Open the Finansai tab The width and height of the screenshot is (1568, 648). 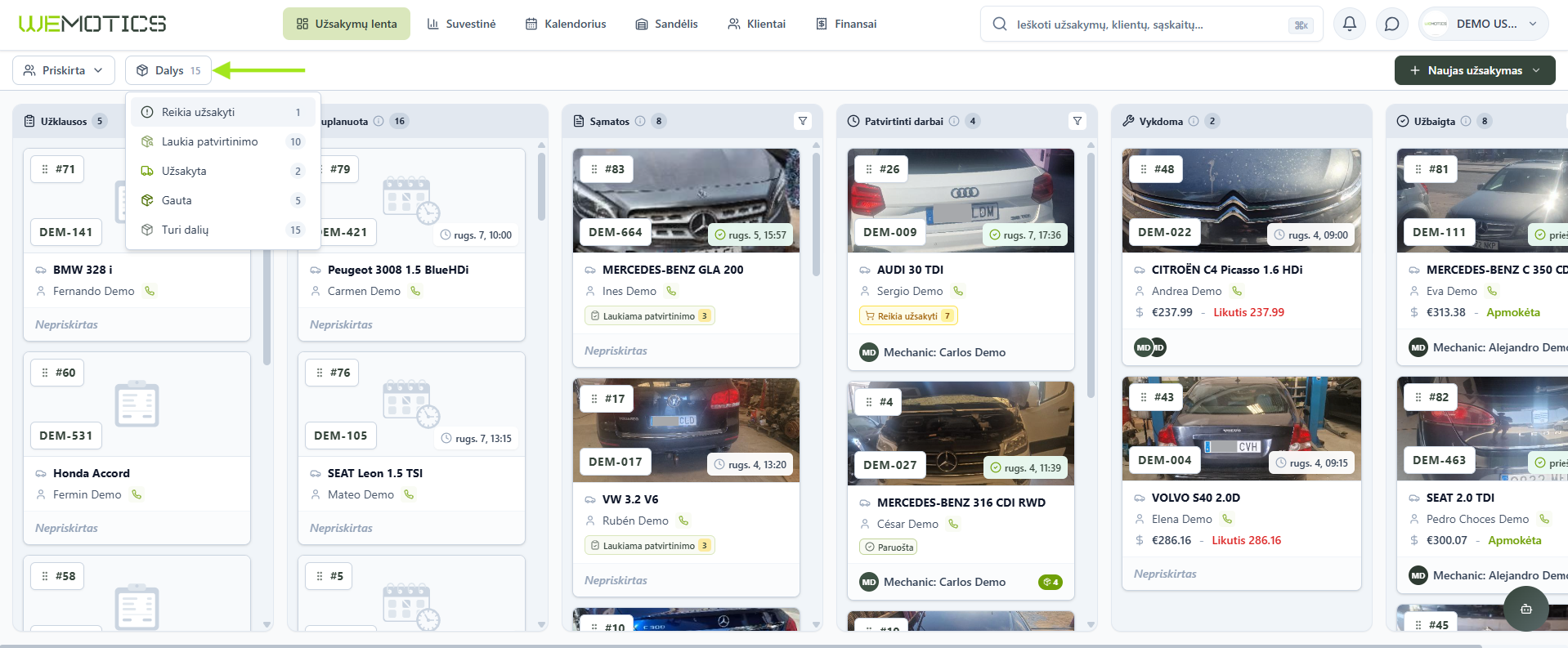[846, 24]
